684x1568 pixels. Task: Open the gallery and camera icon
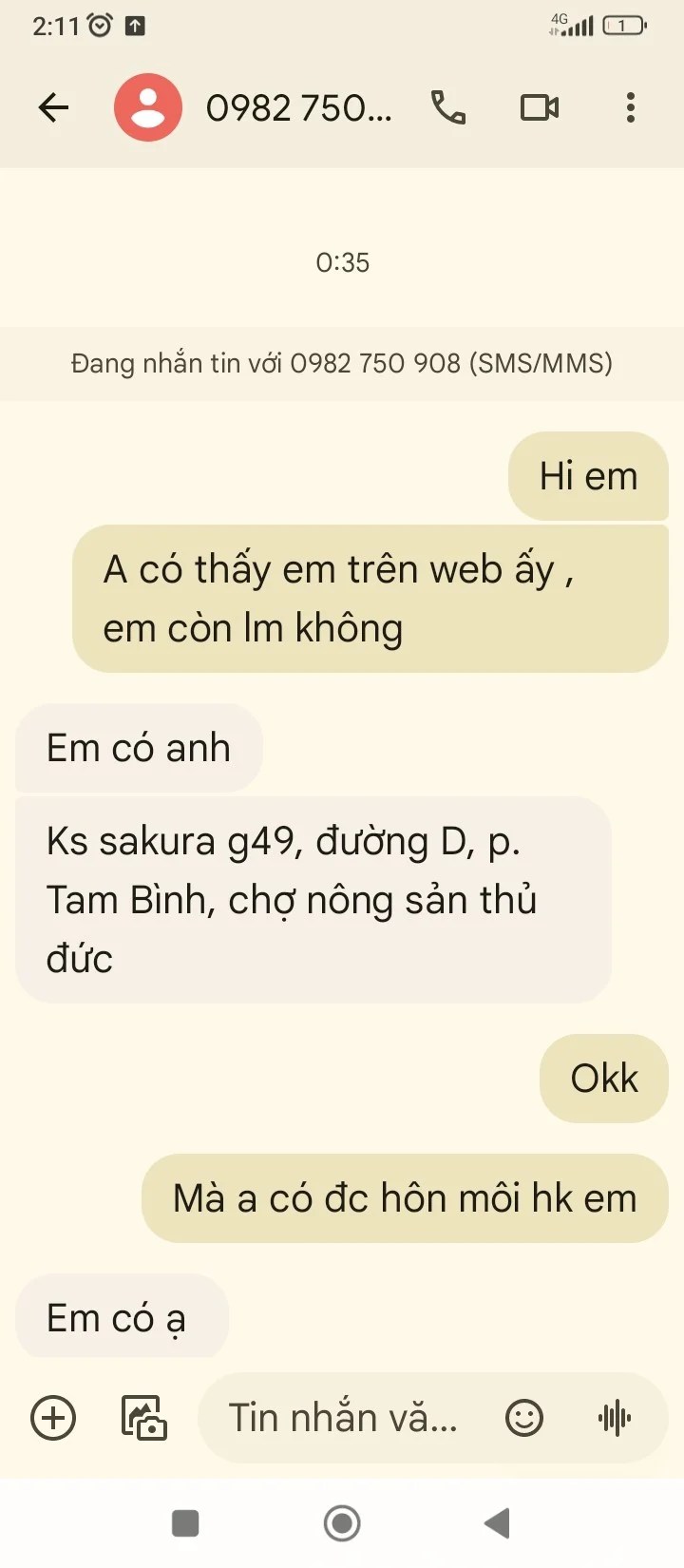[x=144, y=1418]
